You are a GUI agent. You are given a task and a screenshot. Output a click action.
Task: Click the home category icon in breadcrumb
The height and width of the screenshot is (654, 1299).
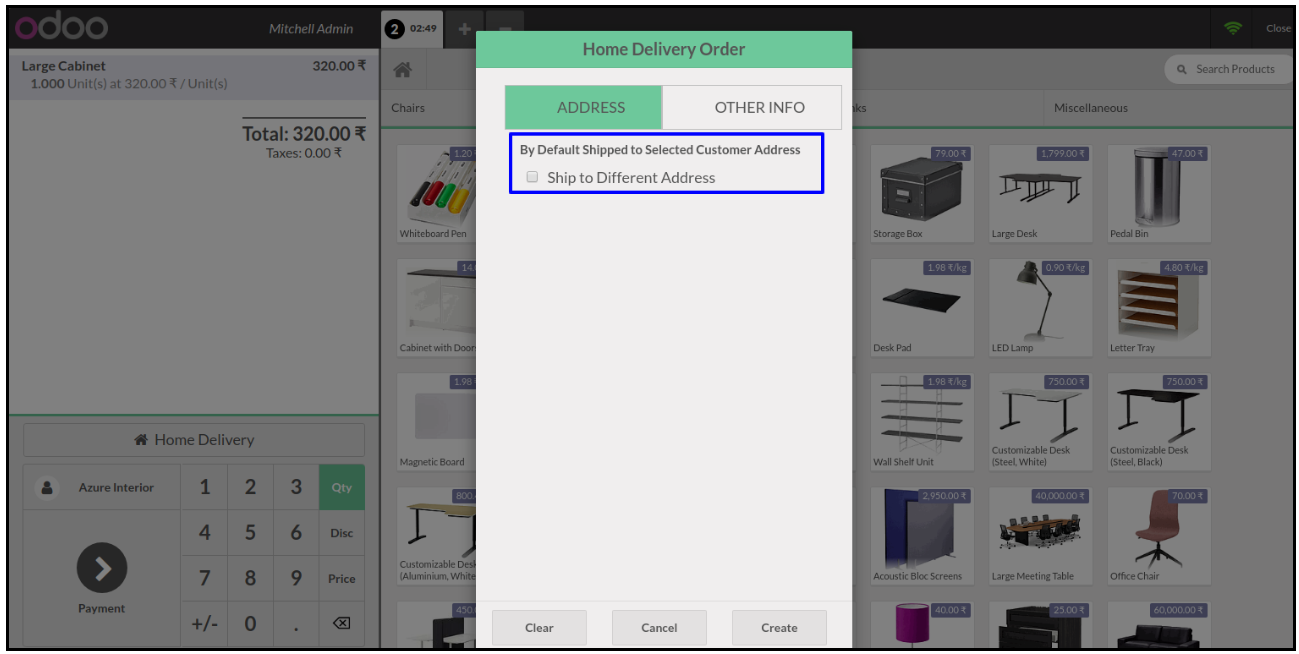coord(403,70)
